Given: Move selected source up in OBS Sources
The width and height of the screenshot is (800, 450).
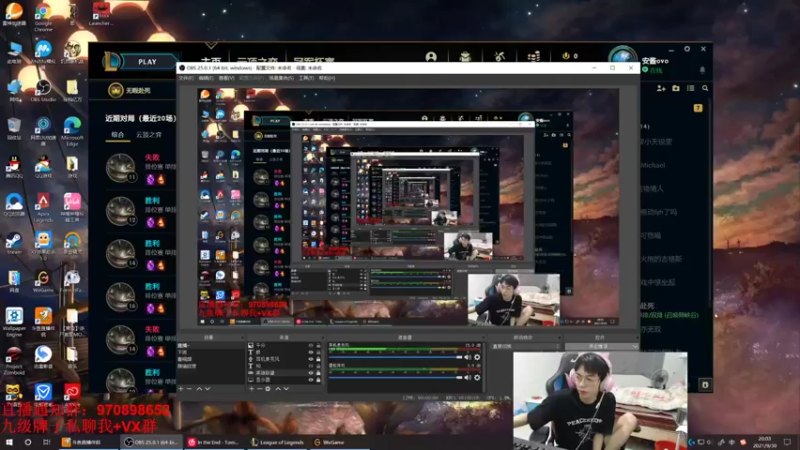Looking at the screenshot, I should tap(278, 389).
